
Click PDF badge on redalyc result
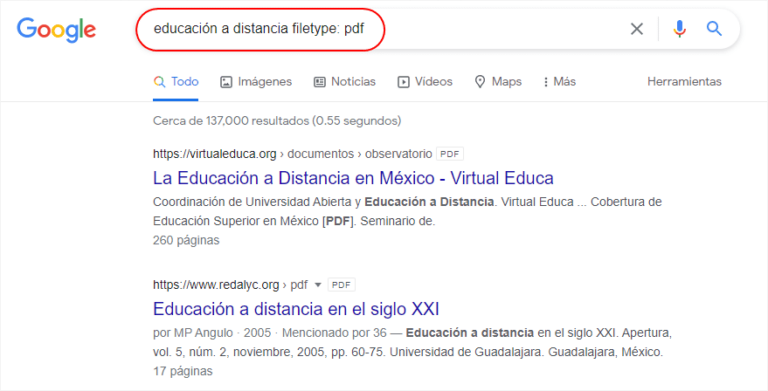341,285
